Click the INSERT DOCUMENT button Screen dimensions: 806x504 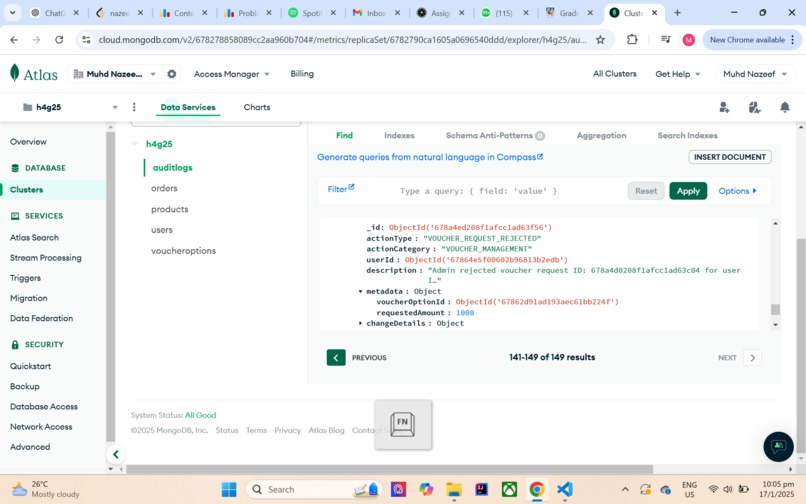(730, 157)
